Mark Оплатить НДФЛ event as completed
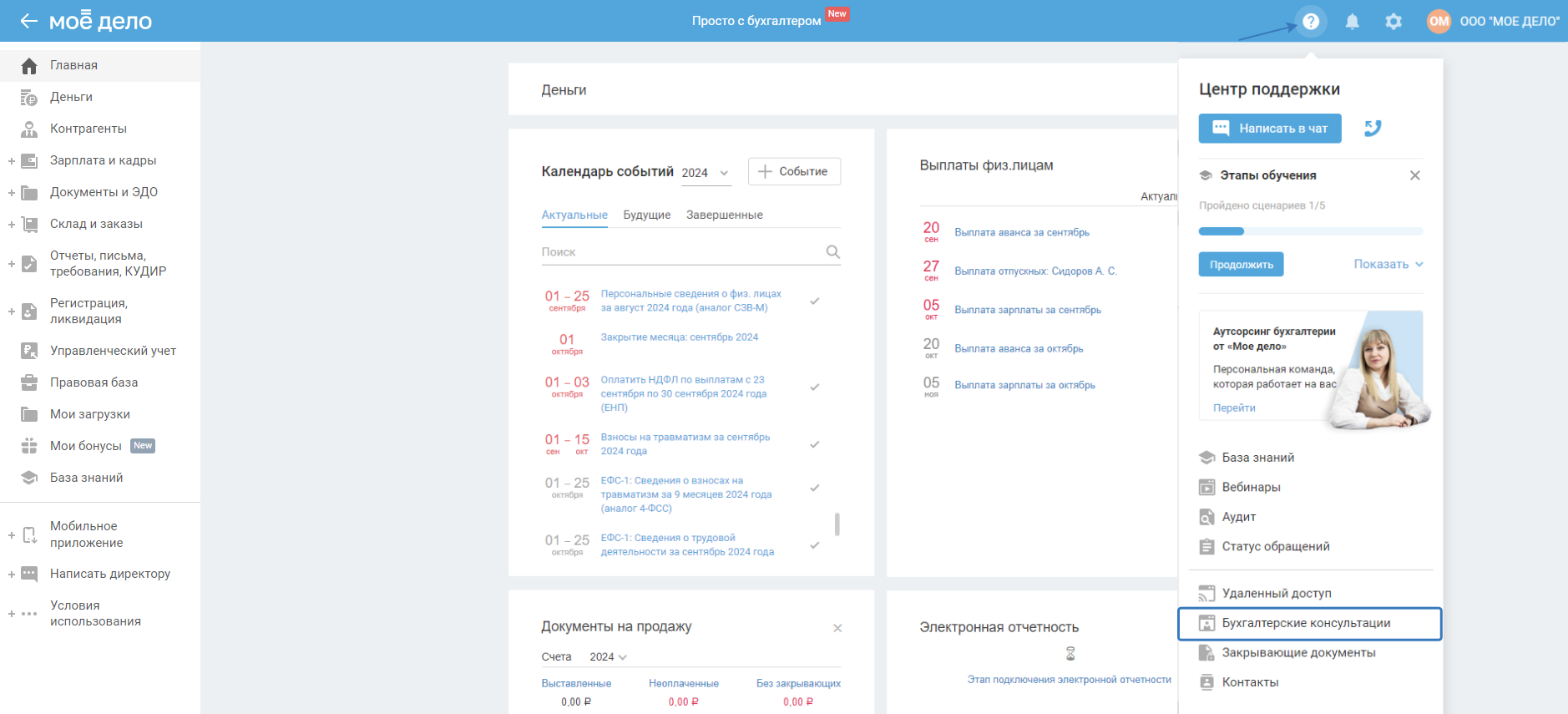 click(x=815, y=387)
